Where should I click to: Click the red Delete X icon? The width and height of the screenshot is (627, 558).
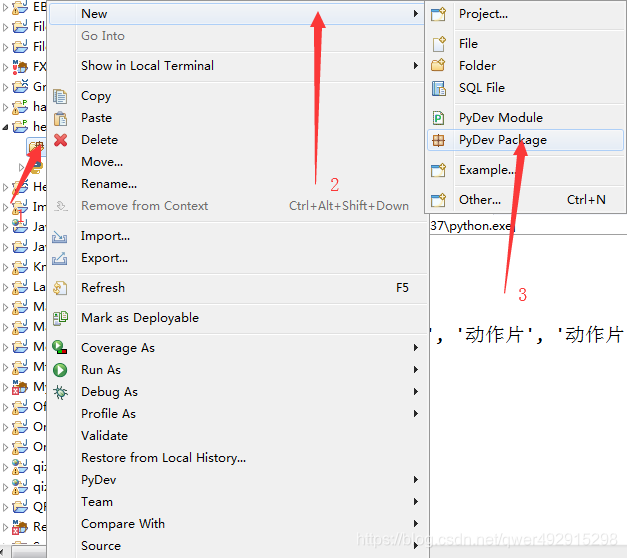click(x=60, y=140)
